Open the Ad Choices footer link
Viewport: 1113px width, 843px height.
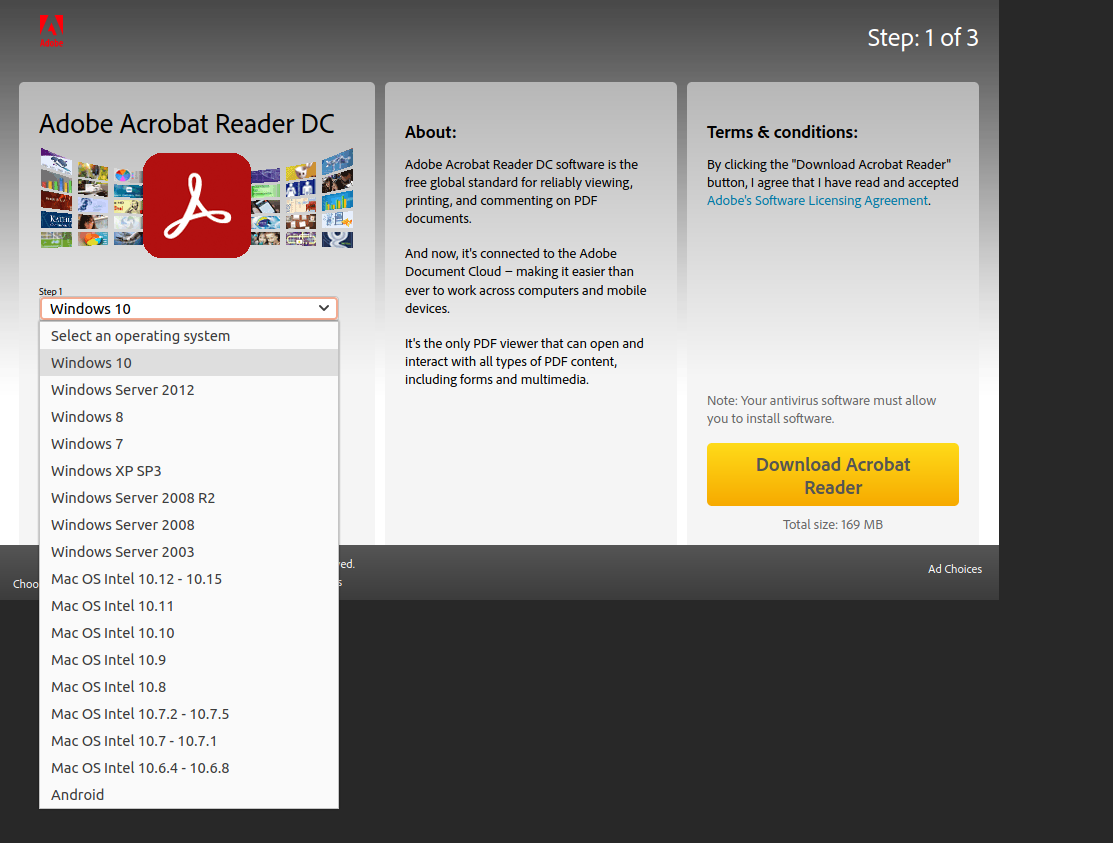click(x=955, y=569)
